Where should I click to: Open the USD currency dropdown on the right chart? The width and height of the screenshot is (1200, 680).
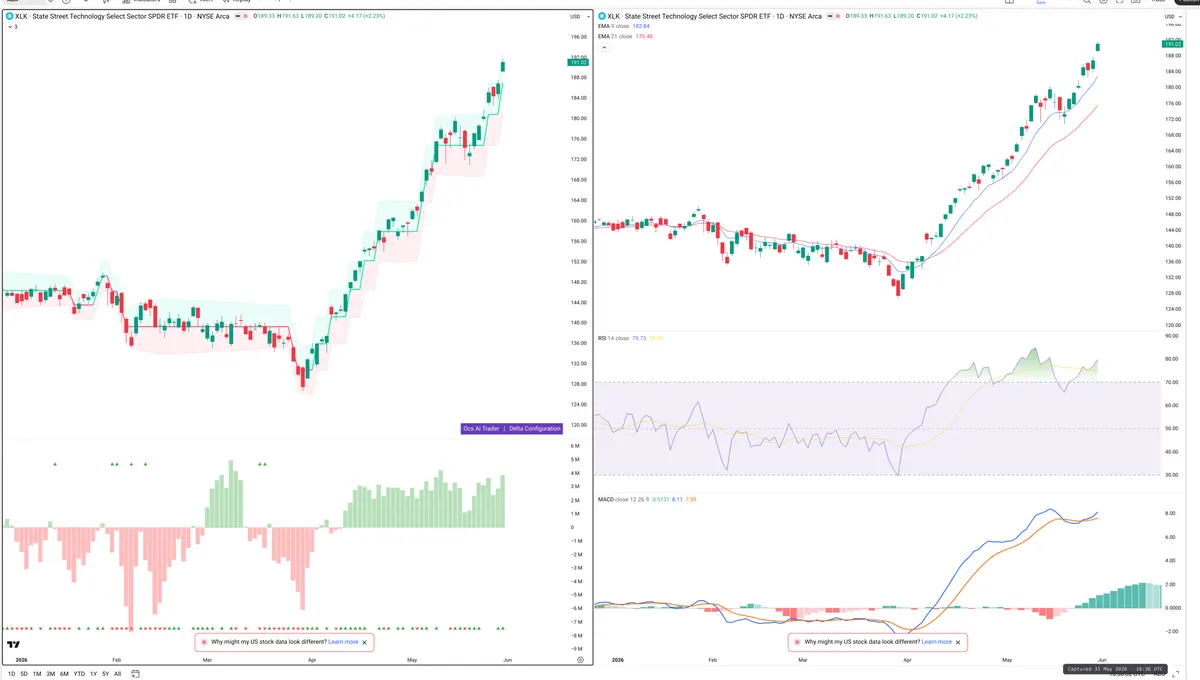coord(1172,17)
